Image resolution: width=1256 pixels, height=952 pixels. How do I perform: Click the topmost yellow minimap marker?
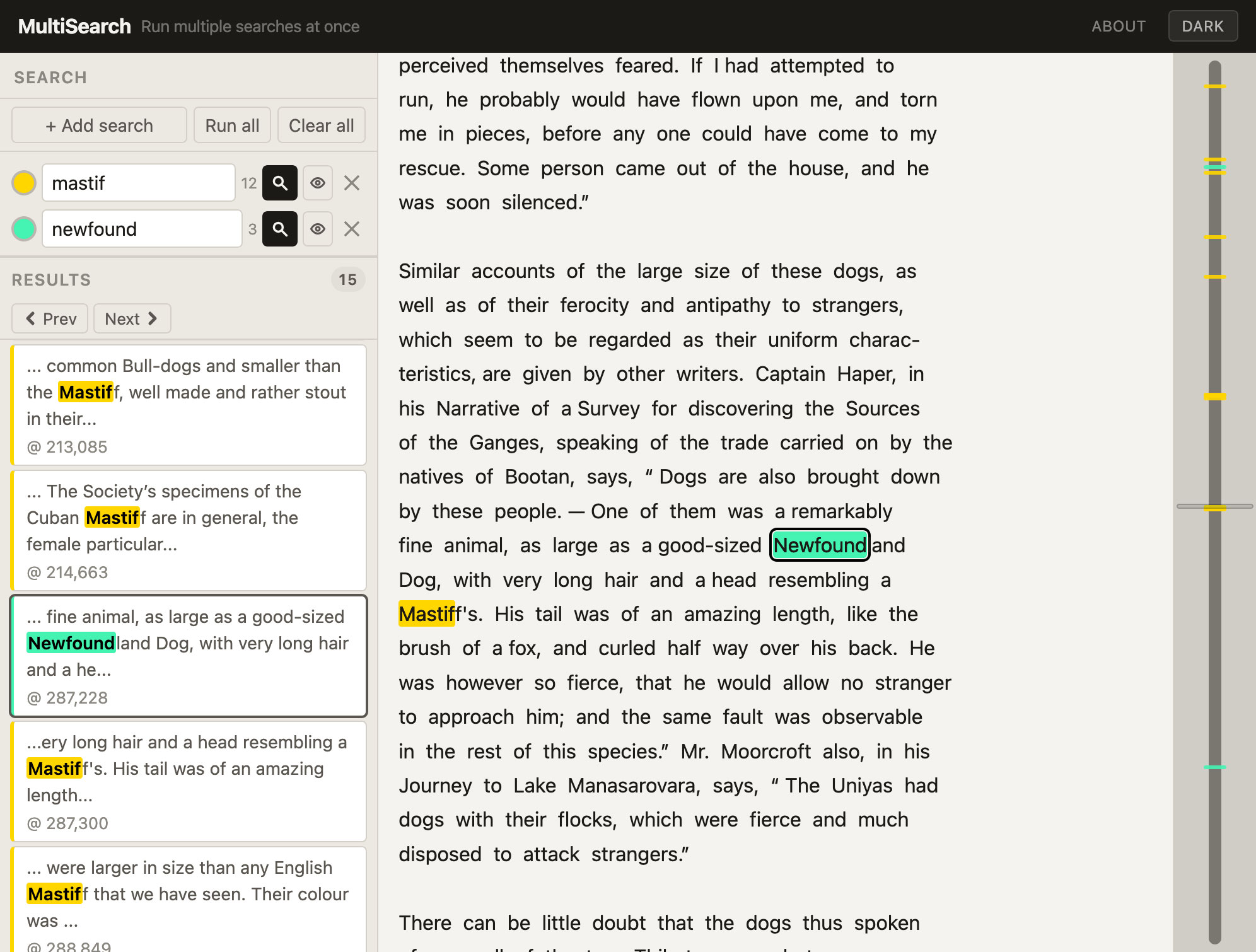[1214, 86]
